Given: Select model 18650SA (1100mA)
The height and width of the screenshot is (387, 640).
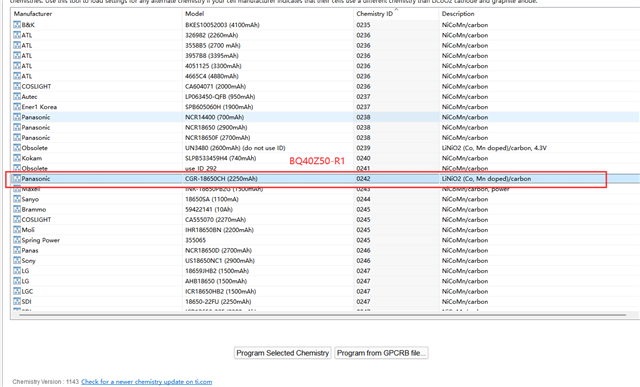Looking at the screenshot, I should 212,199.
